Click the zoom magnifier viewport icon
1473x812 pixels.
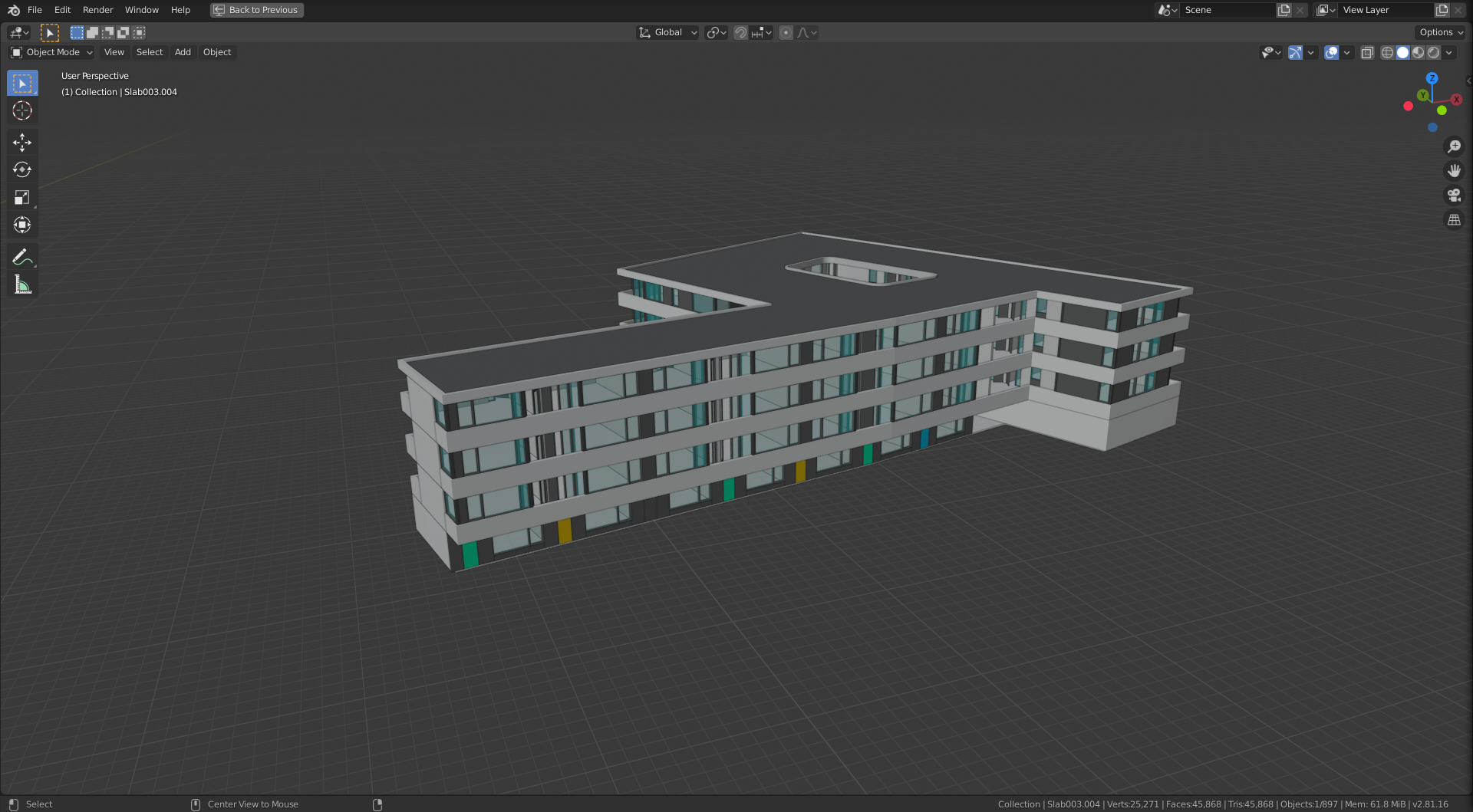1454,146
